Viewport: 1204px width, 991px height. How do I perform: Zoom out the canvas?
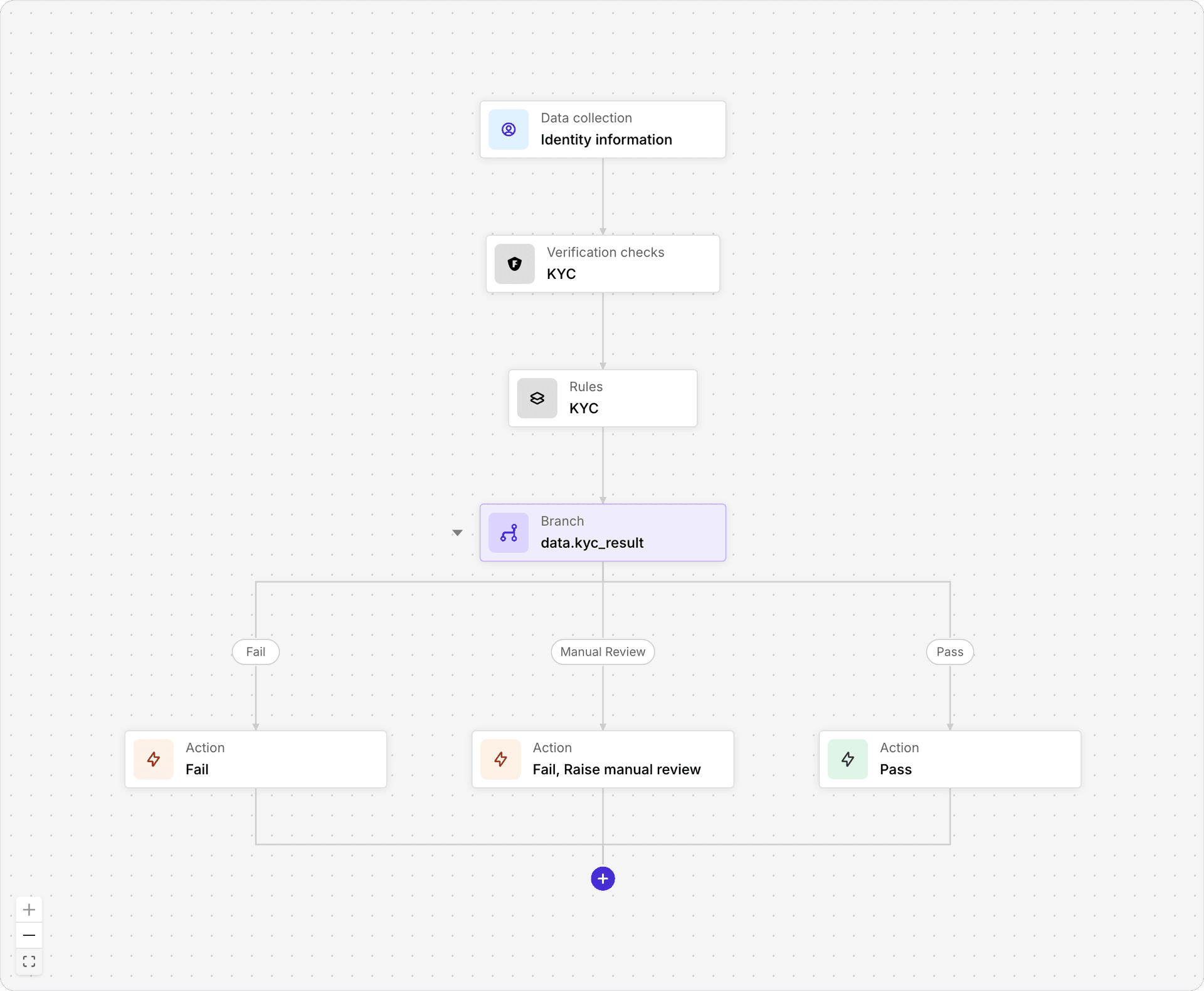pos(29,935)
